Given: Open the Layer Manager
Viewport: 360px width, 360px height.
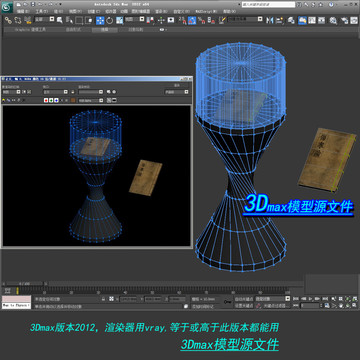Looking at the screenshot, I should click(x=291, y=20).
